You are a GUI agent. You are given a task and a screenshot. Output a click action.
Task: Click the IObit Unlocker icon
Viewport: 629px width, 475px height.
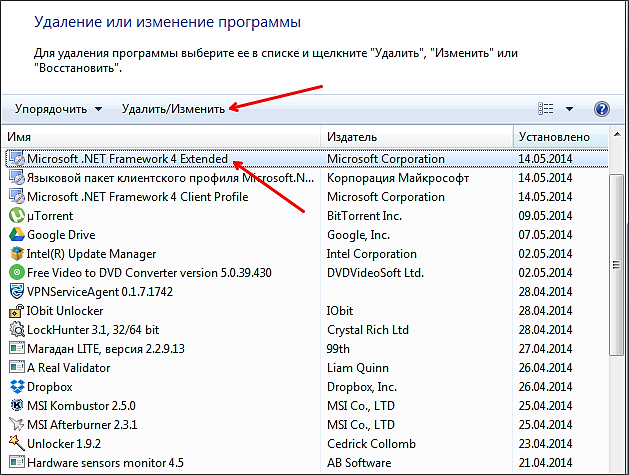16,310
